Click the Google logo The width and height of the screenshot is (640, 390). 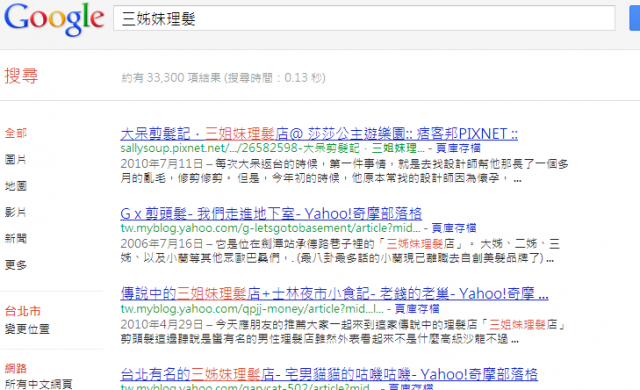pos(54,19)
